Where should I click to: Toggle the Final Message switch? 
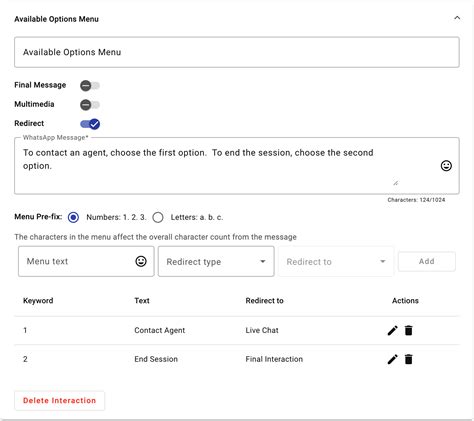pyautogui.click(x=90, y=86)
